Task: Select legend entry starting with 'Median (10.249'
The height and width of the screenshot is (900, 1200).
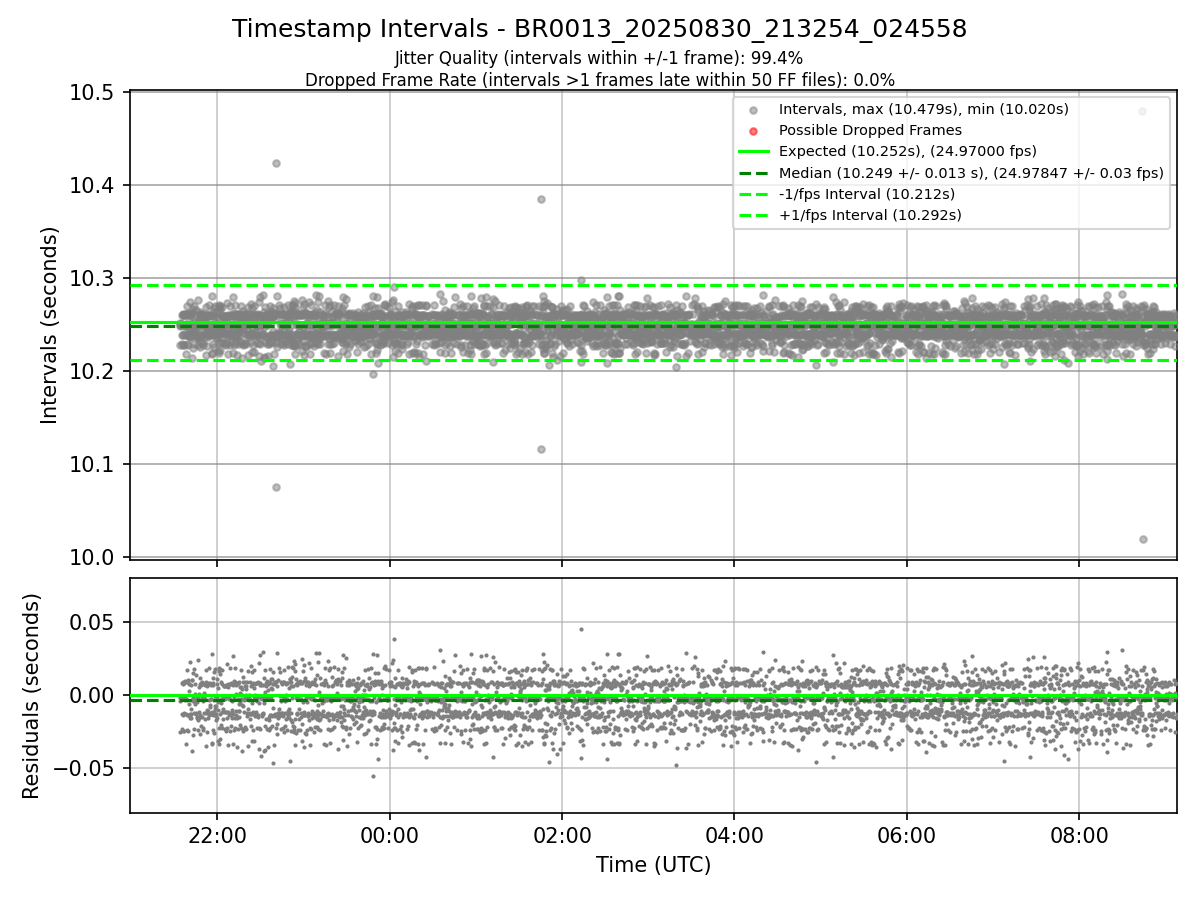Action: (x=971, y=173)
